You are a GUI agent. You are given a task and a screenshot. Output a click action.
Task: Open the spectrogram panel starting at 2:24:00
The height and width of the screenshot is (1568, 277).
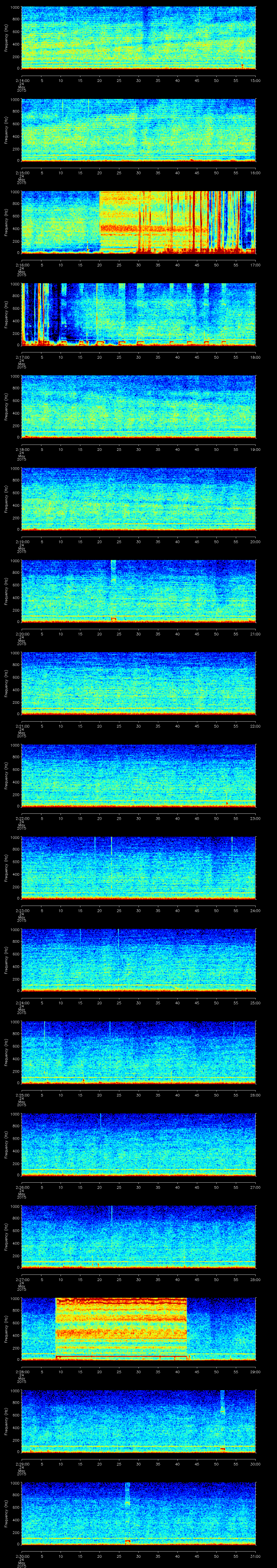(139, 960)
